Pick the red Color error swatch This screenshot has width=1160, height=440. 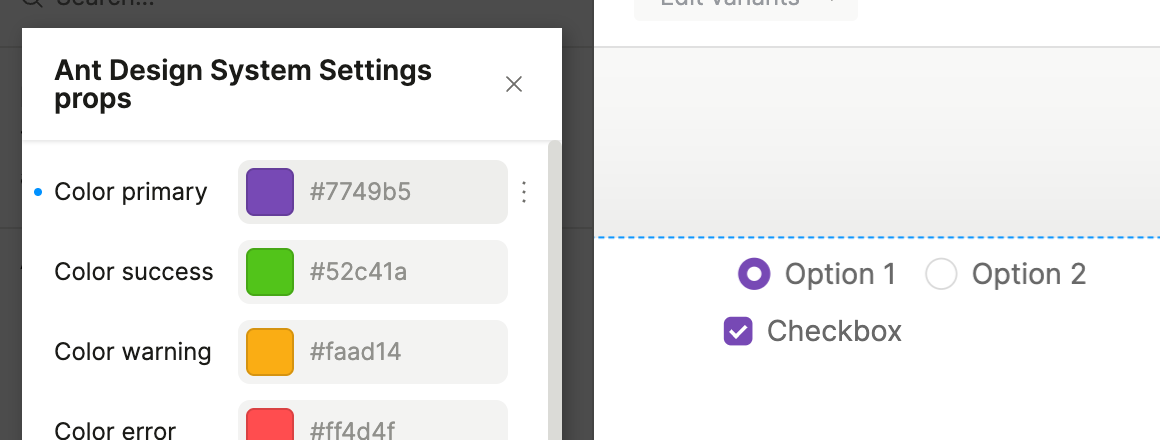click(x=270, y=425)
